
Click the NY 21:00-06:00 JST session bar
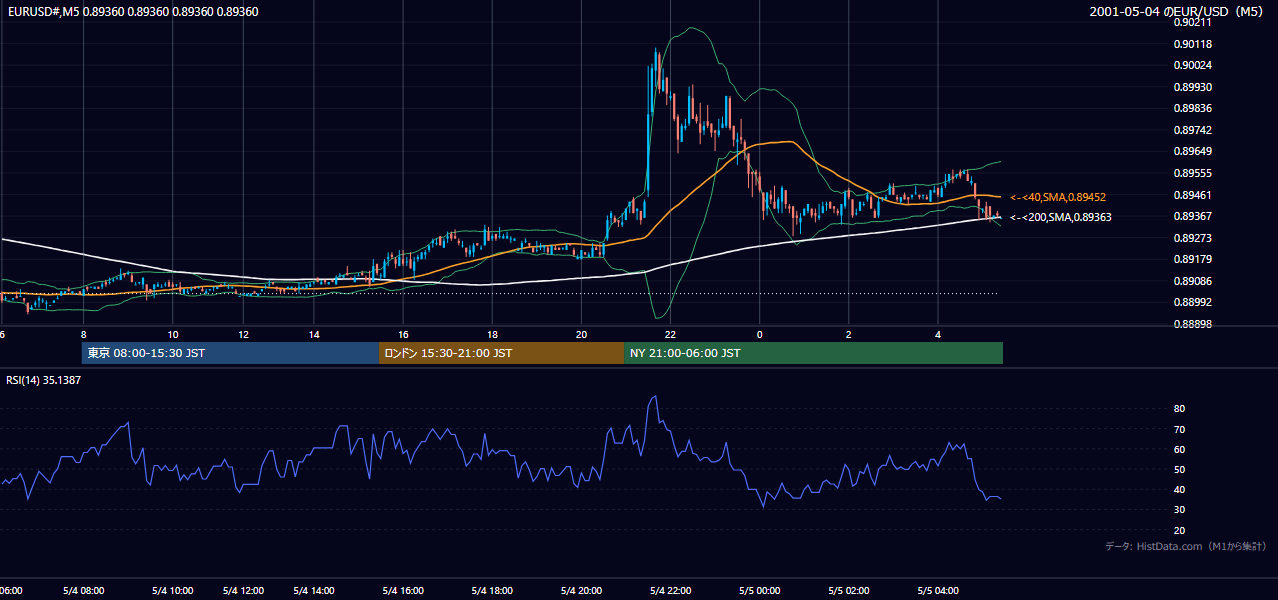pos(813,353)
